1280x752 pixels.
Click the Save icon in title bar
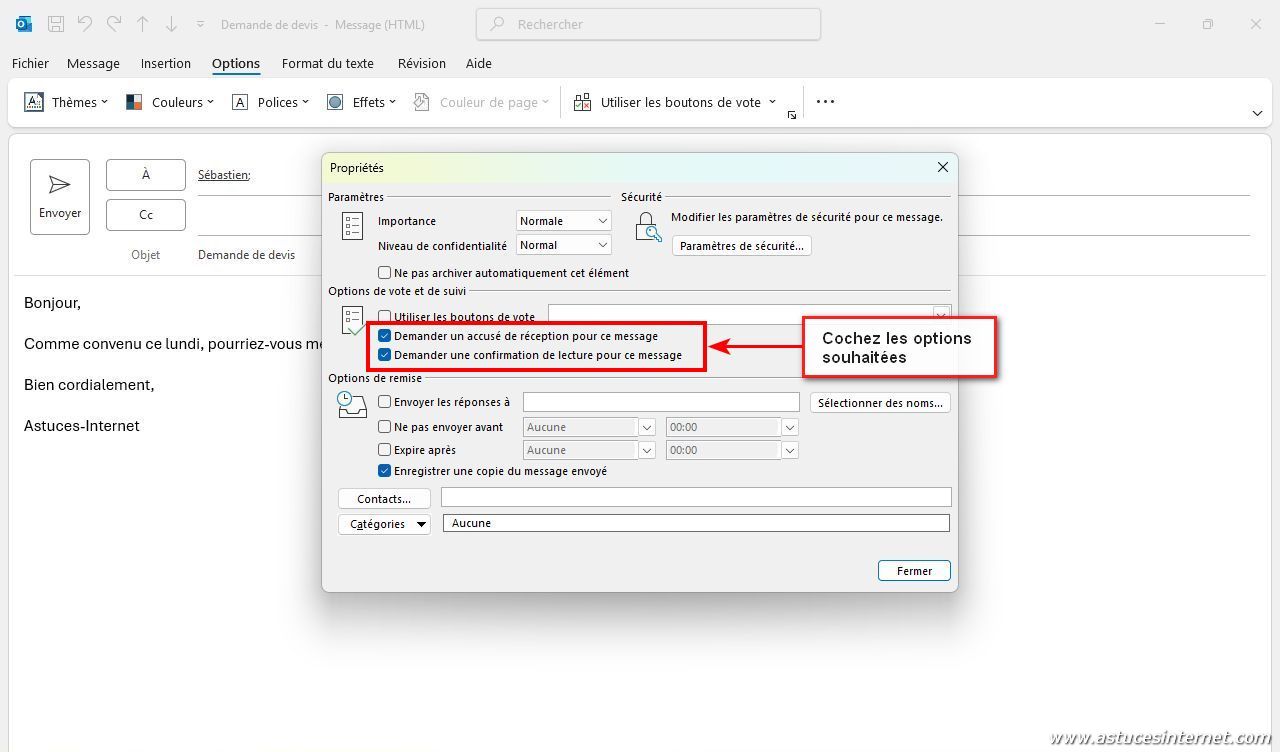coord(56,24)
